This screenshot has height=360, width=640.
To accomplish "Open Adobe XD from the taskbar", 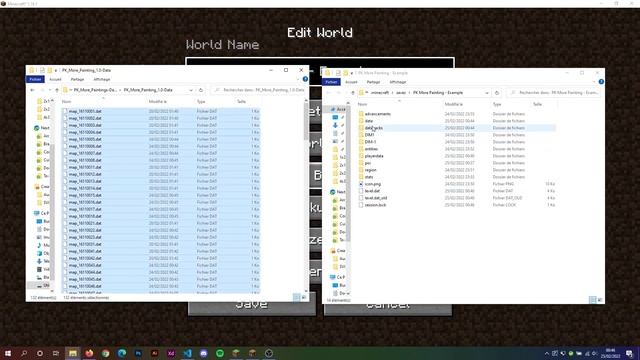I will pyautogui.click(x=171, y=353).
